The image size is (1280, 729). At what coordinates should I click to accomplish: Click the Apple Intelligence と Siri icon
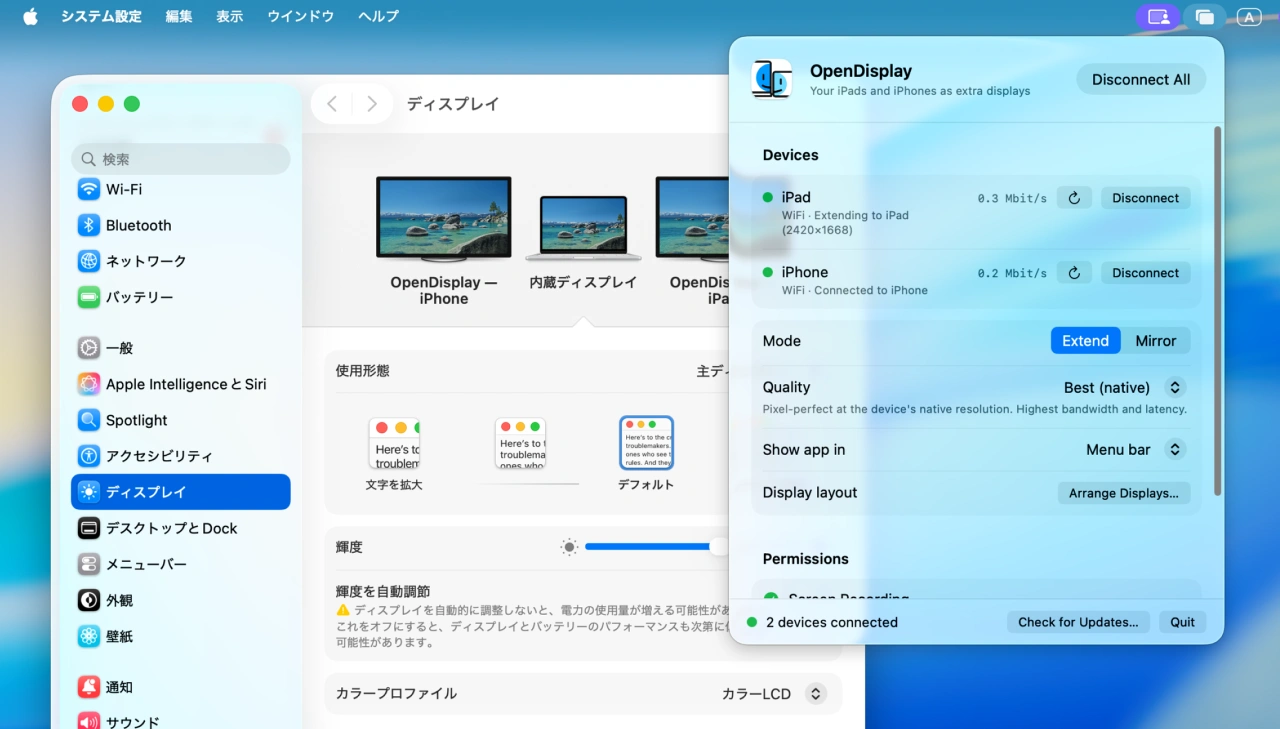click(89, 384)
